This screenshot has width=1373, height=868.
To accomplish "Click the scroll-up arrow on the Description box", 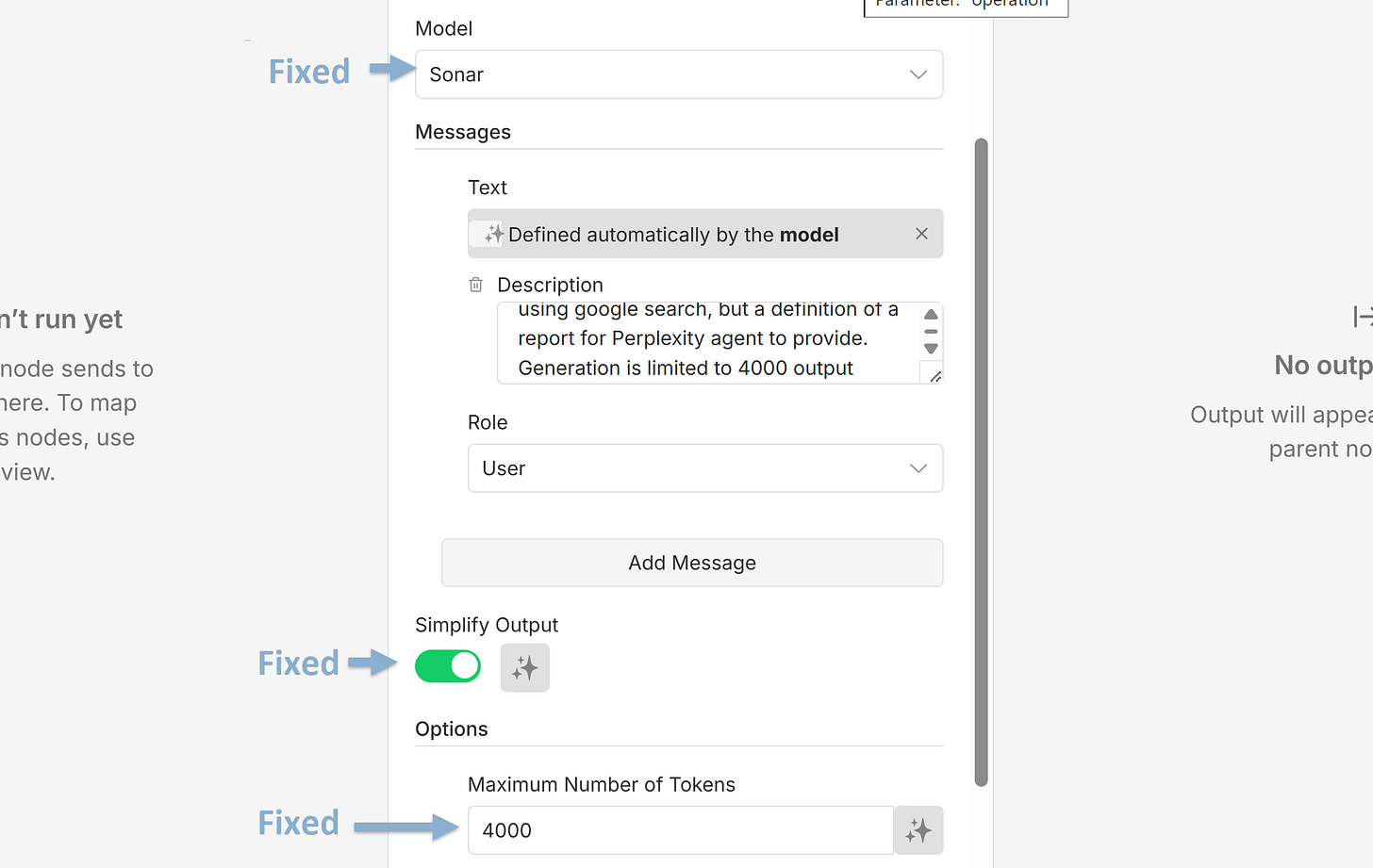I will (930, 314).
